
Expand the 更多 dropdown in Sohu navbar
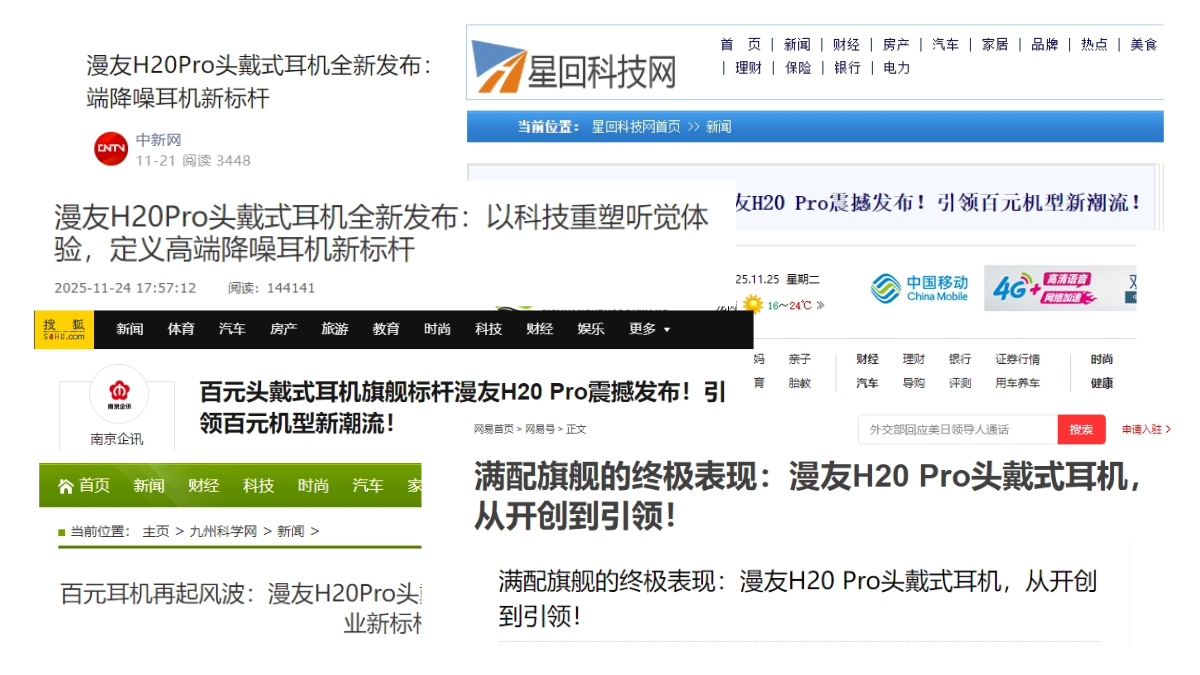(650, 329)
